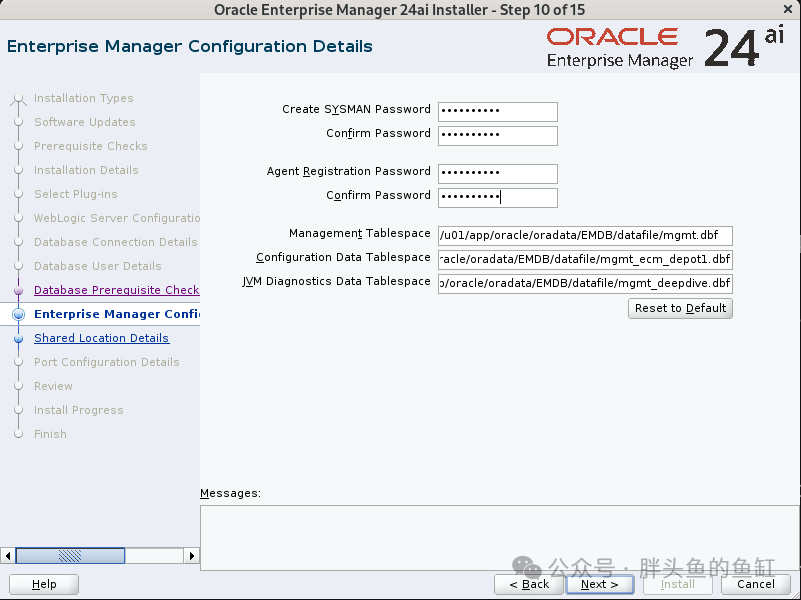This screenshot has height=600, width=801.
Task: Jump to Shared Location Details step
Action: tap(101, 338)
